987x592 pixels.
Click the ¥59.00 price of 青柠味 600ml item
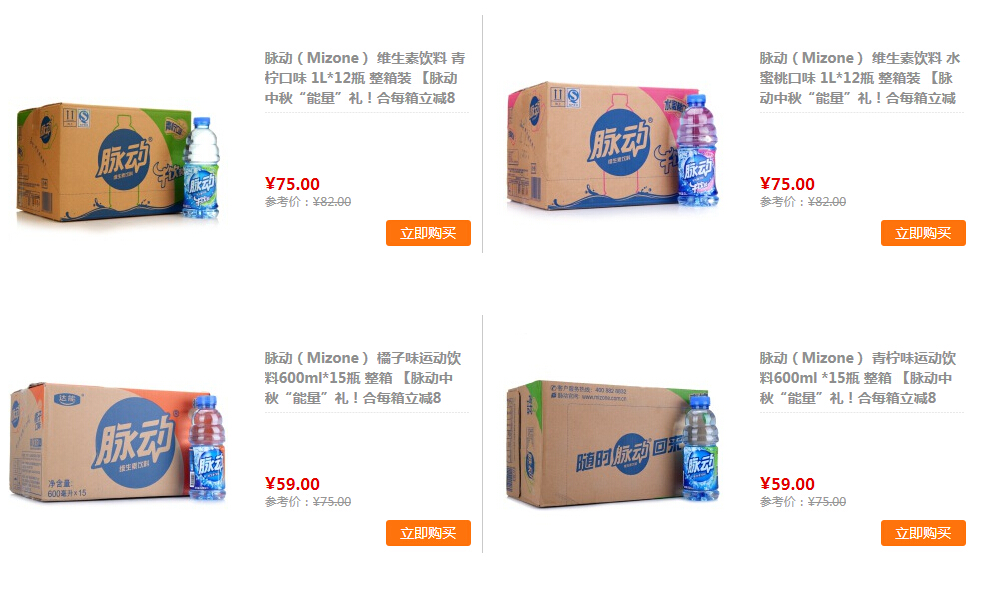coord(787,484)
